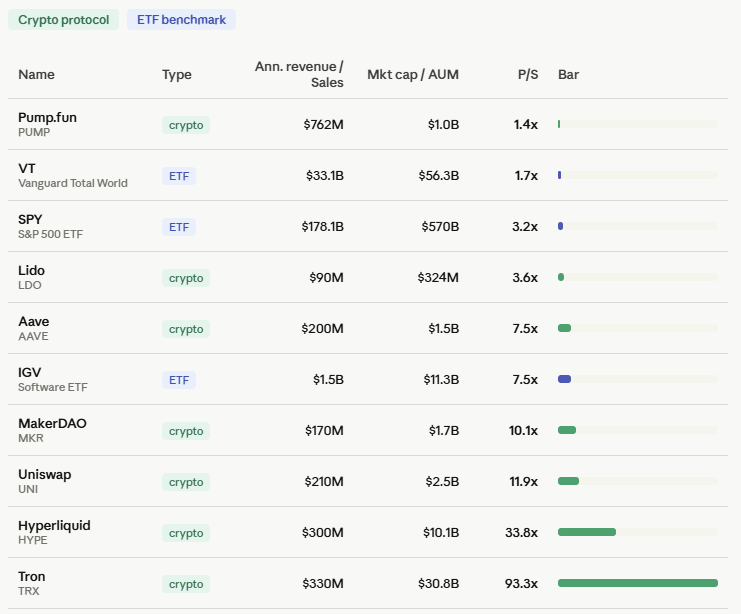Select the VT Vanguard Total World name

[73, 175]
